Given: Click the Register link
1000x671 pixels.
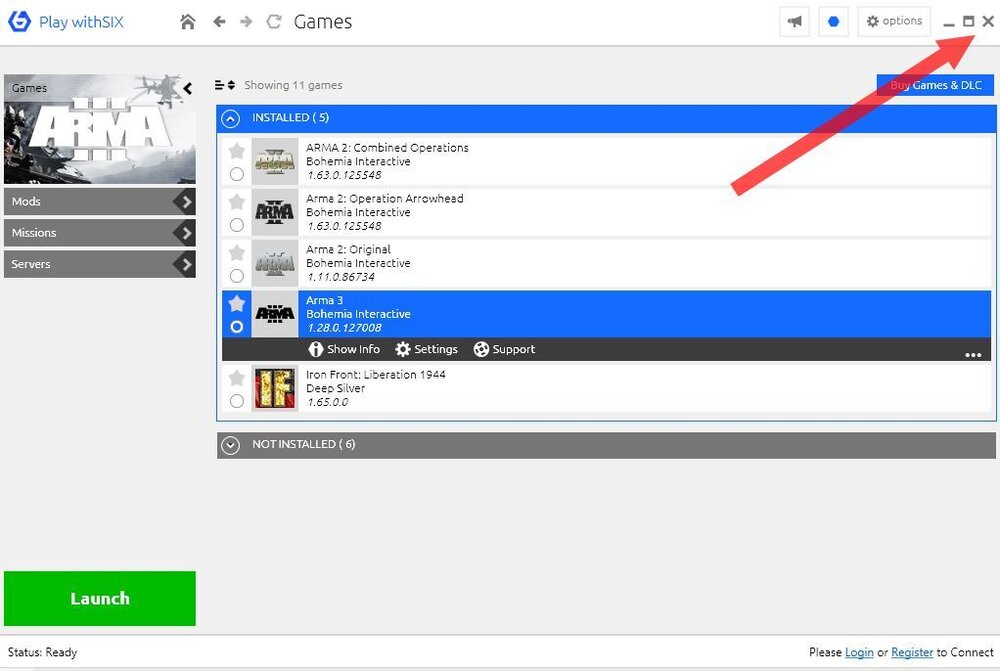Looking at the screenshot, I should coord(912,653).
